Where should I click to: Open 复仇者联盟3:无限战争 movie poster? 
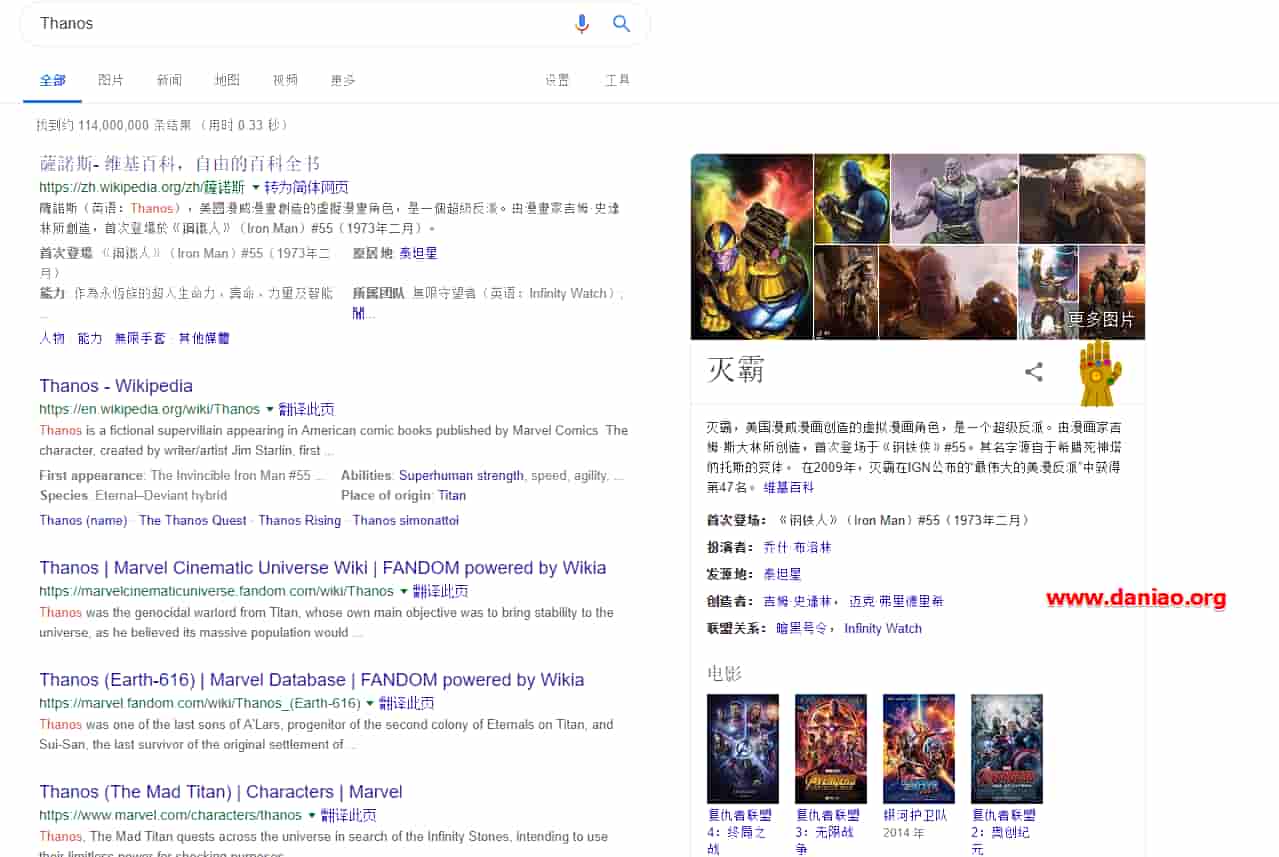click(x=831, y=749)
